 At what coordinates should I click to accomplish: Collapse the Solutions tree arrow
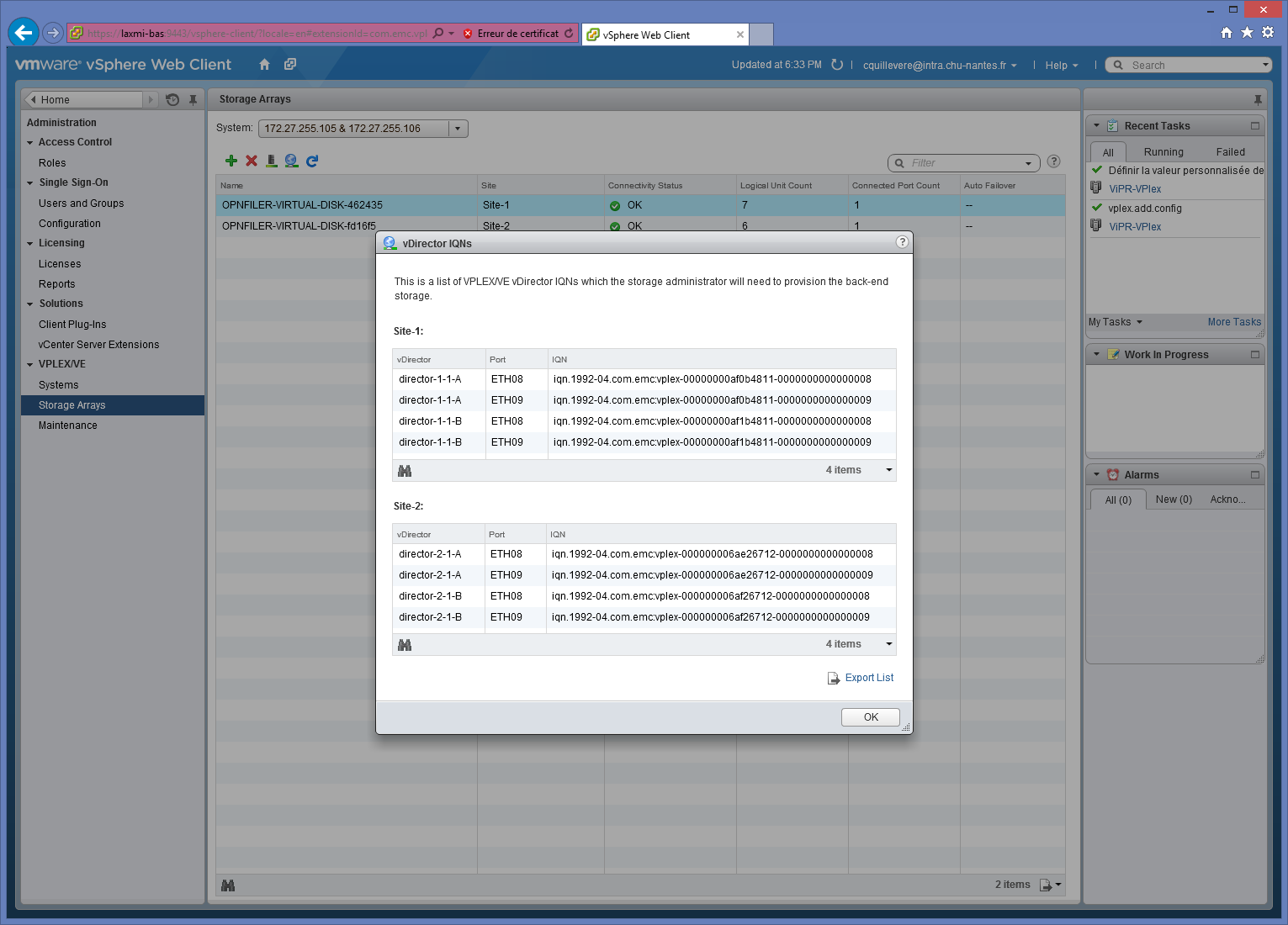pos(30,304)
